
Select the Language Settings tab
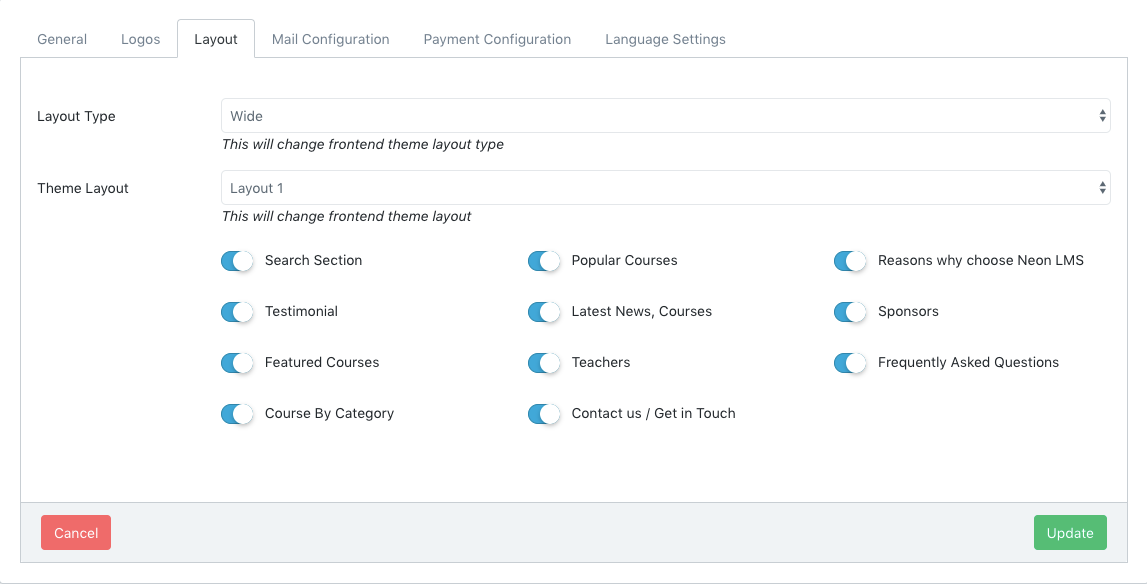click(x=665, y=39)
